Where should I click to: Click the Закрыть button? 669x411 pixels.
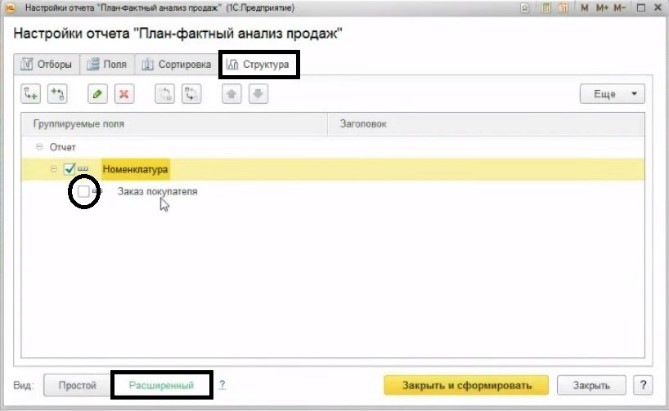[x=592, y=385]
